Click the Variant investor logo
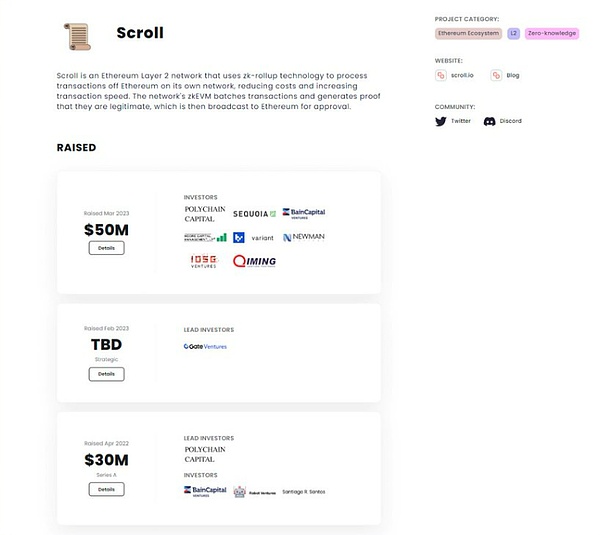The height and width of the screenshot is (535, 600). pyautogui.click(x=262, y=238)
